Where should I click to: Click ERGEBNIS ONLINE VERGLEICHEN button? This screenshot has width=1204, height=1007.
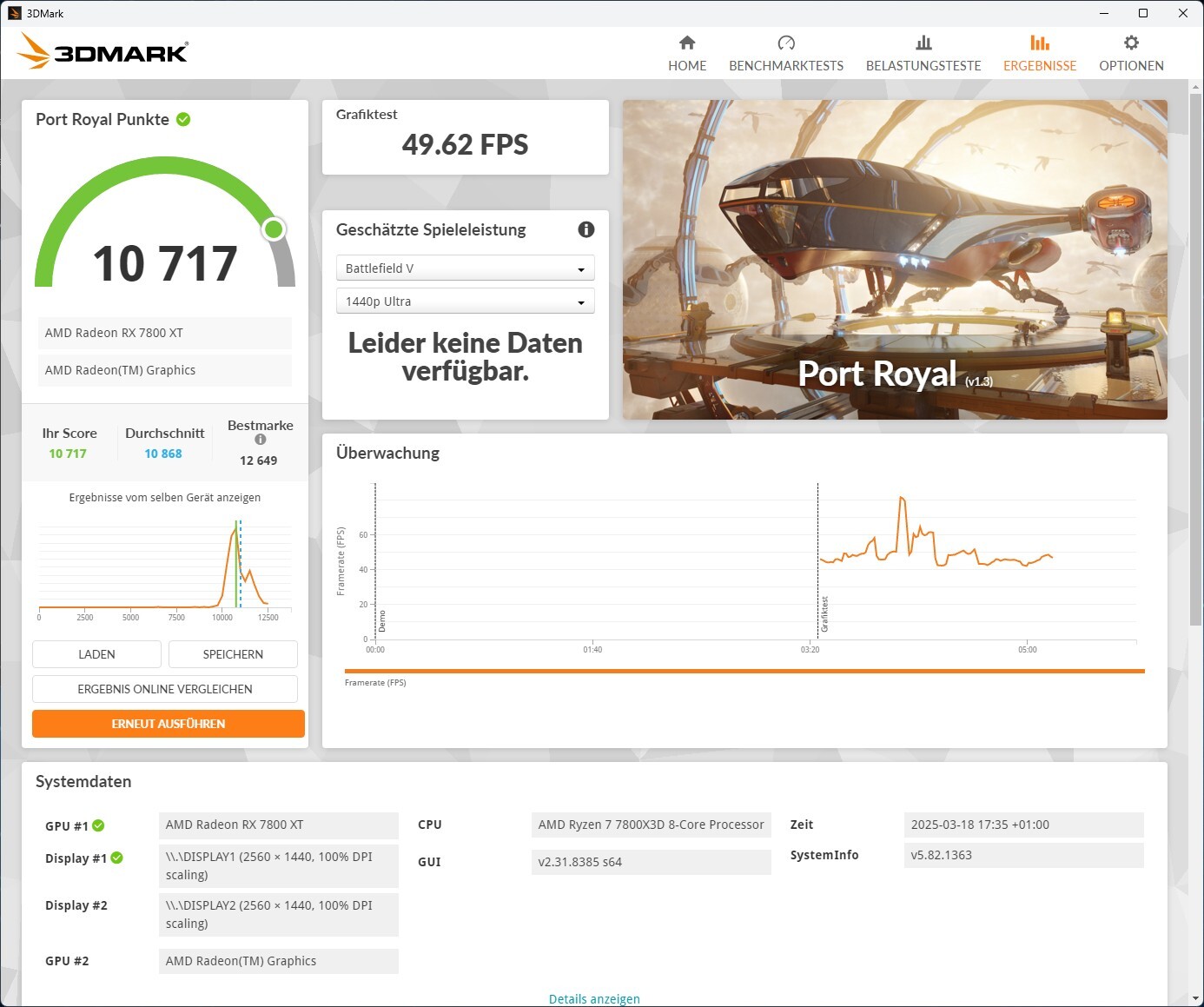click(165, 689)
